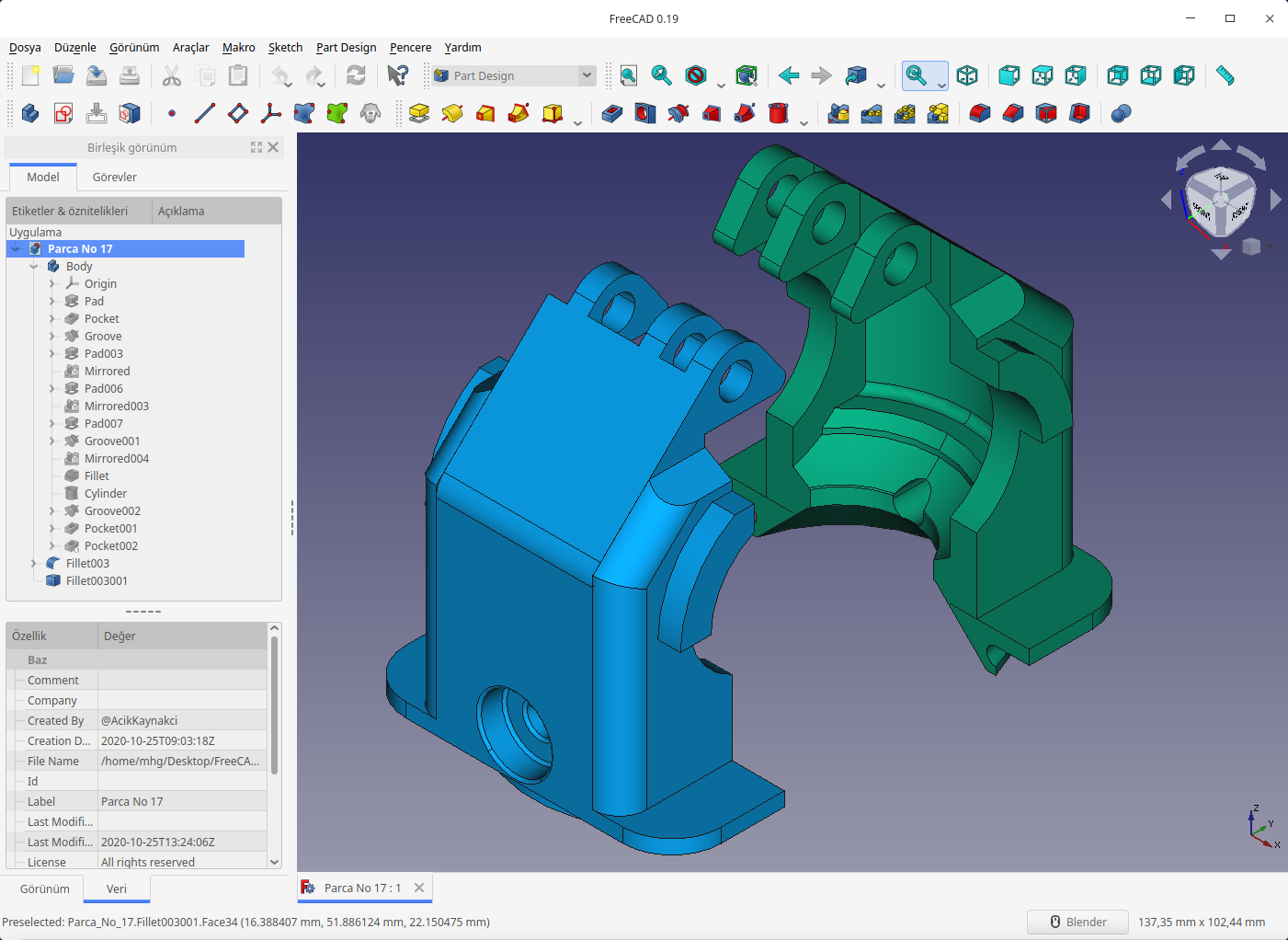The image size is (1288, 940).
Task: Expand the Fillet003 tree node
Action: click(x=33, y=563)
